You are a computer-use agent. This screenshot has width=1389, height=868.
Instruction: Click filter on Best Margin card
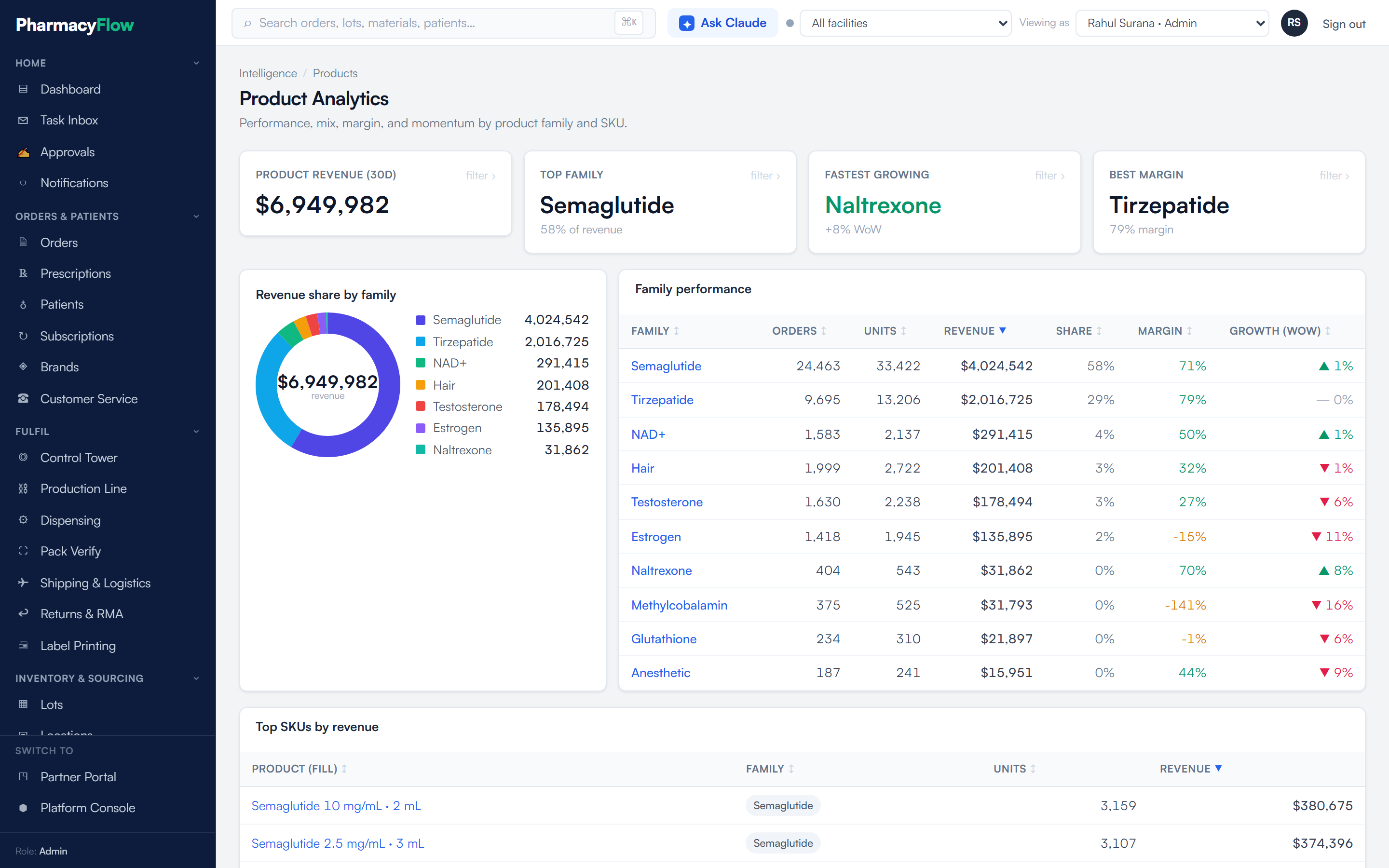[x=1334, y=175]
